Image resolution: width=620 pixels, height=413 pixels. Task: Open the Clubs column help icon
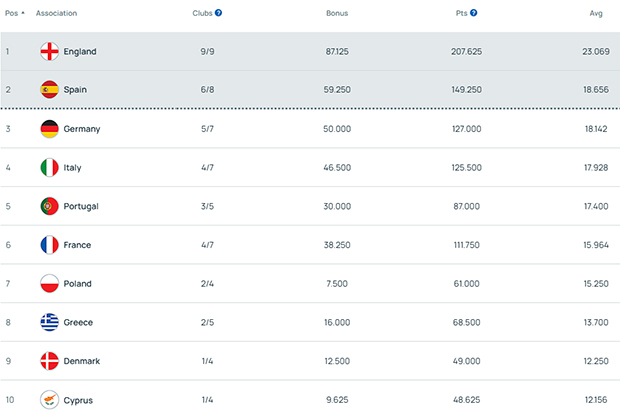point(218,13)
